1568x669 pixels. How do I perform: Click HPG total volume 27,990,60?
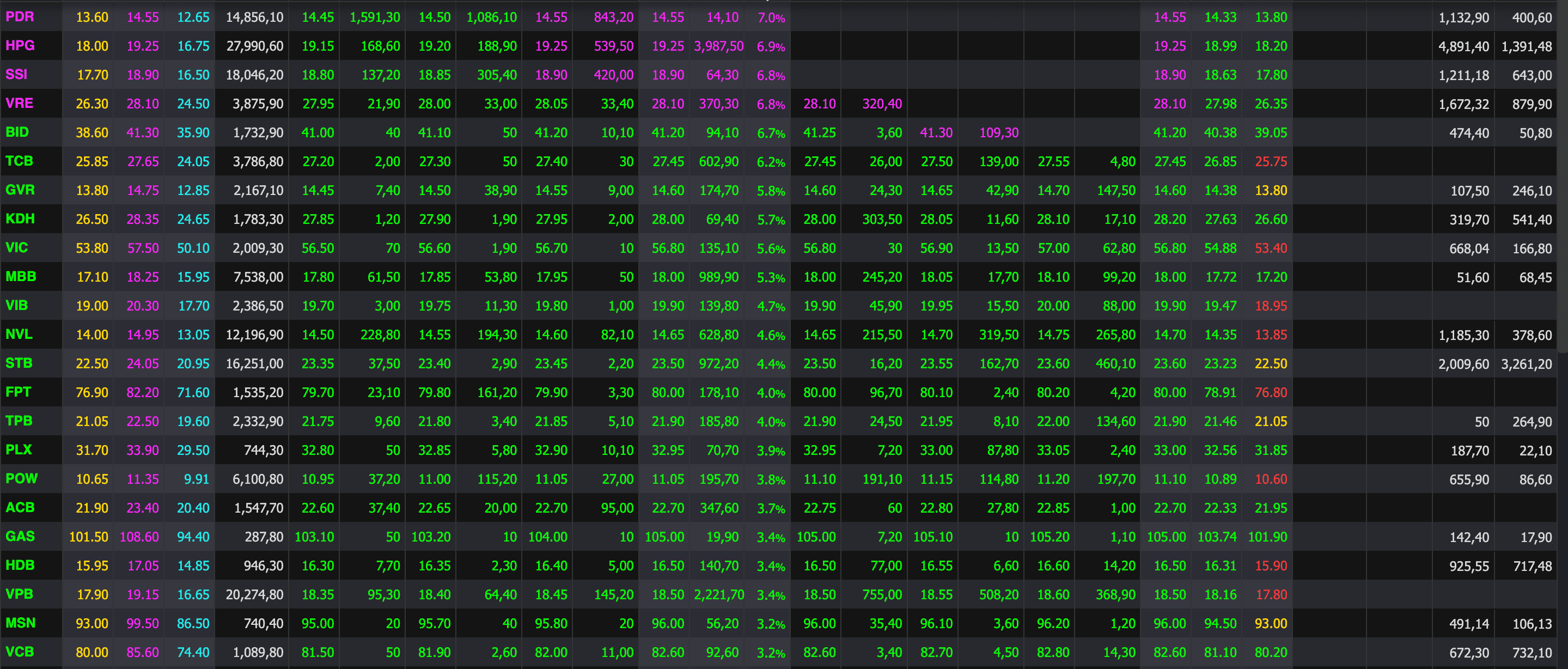pyautogui.click(x=254, y=46)
